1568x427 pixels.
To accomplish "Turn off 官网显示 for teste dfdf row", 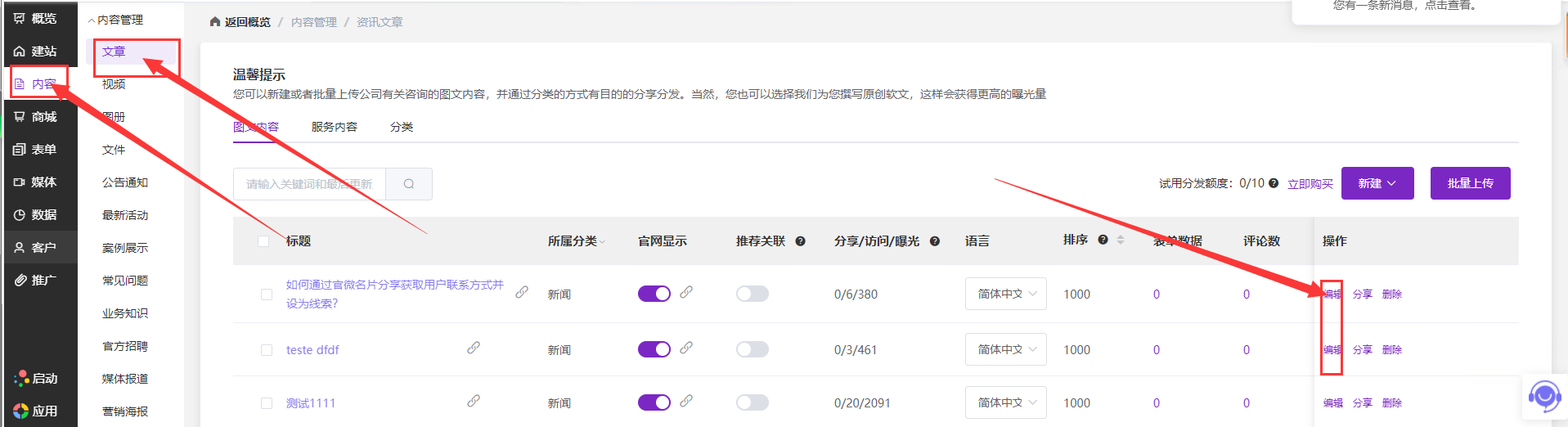I will pyautogui.click(x=654, y=349).
